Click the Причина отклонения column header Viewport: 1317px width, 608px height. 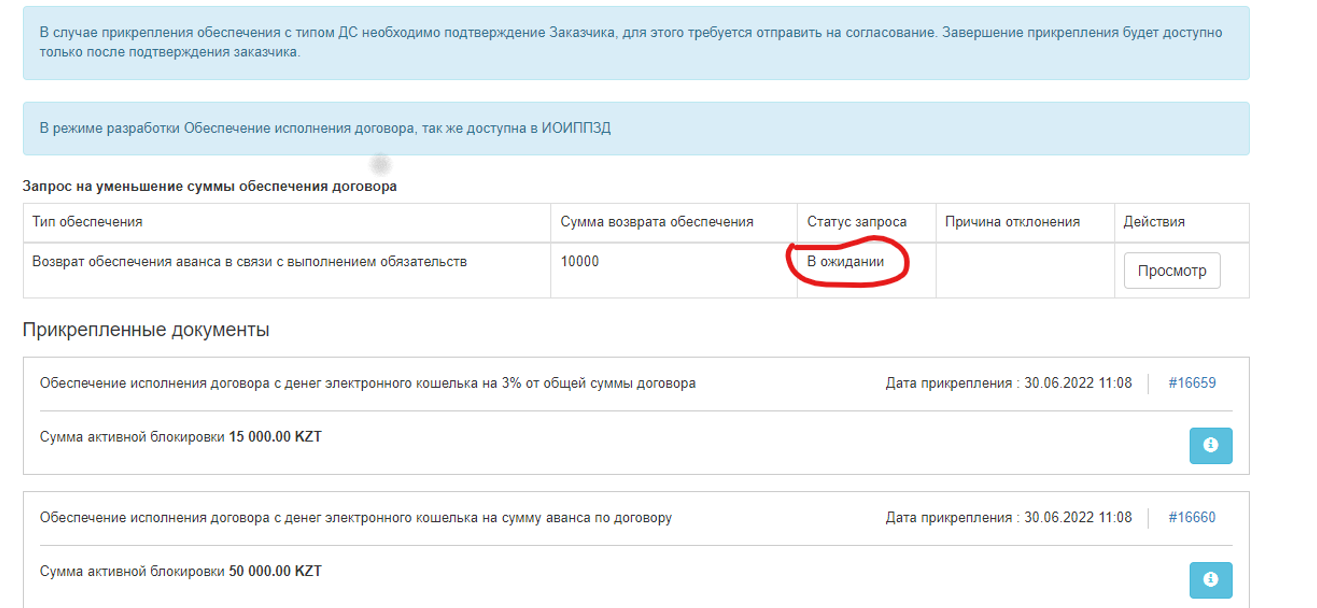point(1012,222)
